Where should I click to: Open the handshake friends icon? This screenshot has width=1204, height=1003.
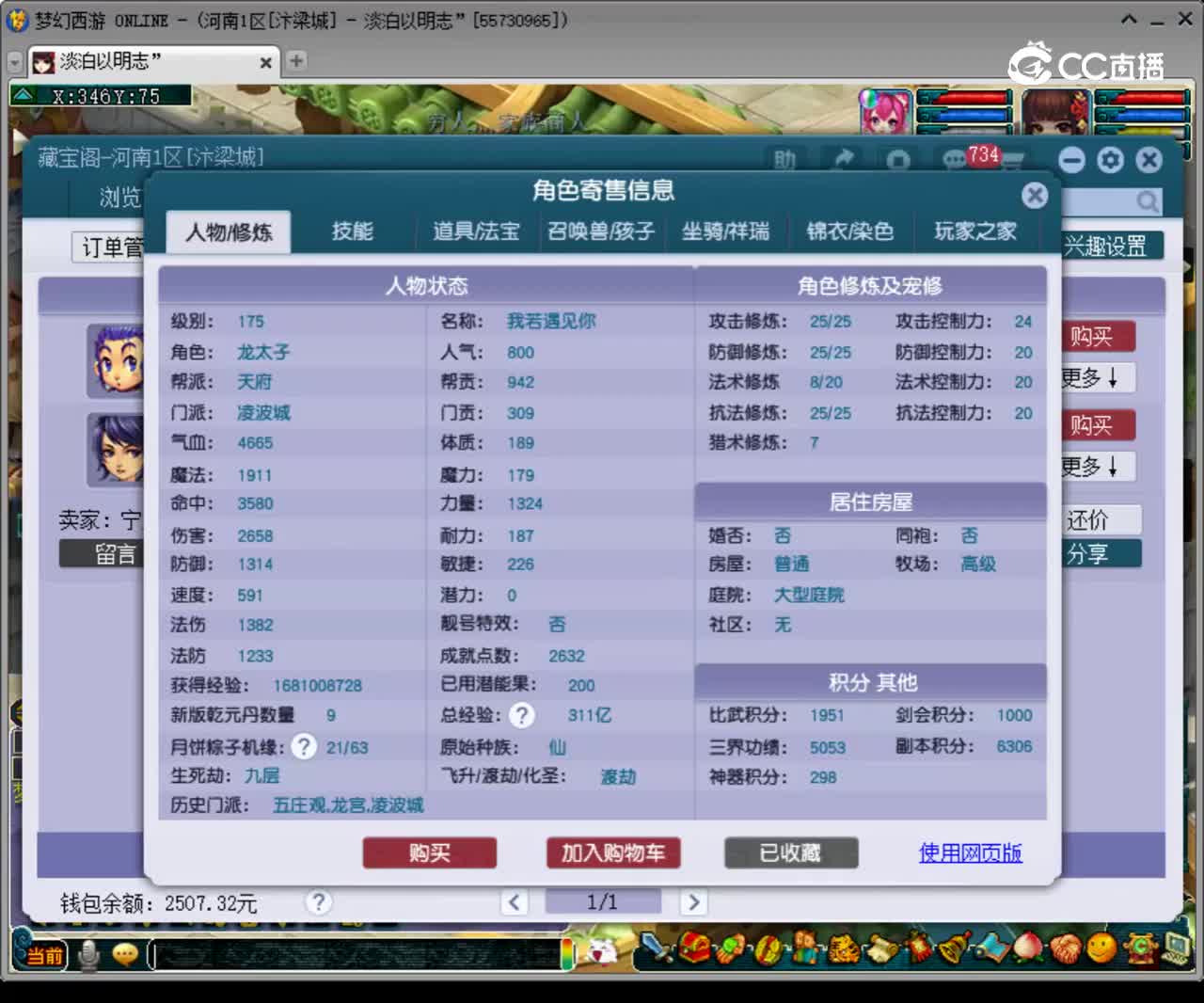[1065, 948]
